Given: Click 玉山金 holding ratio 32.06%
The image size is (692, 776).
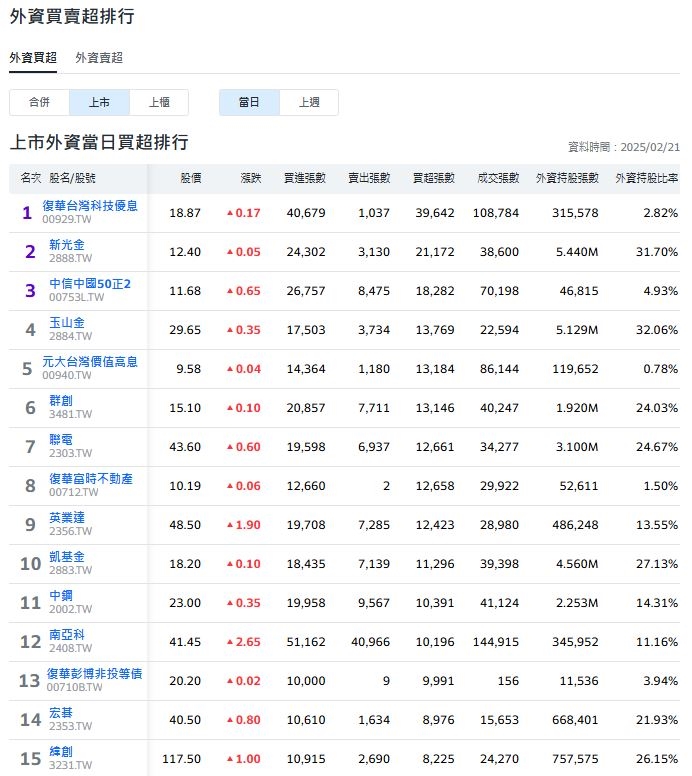Looking at the screenshot, I should pyautogui.click(x=657, y=330).
